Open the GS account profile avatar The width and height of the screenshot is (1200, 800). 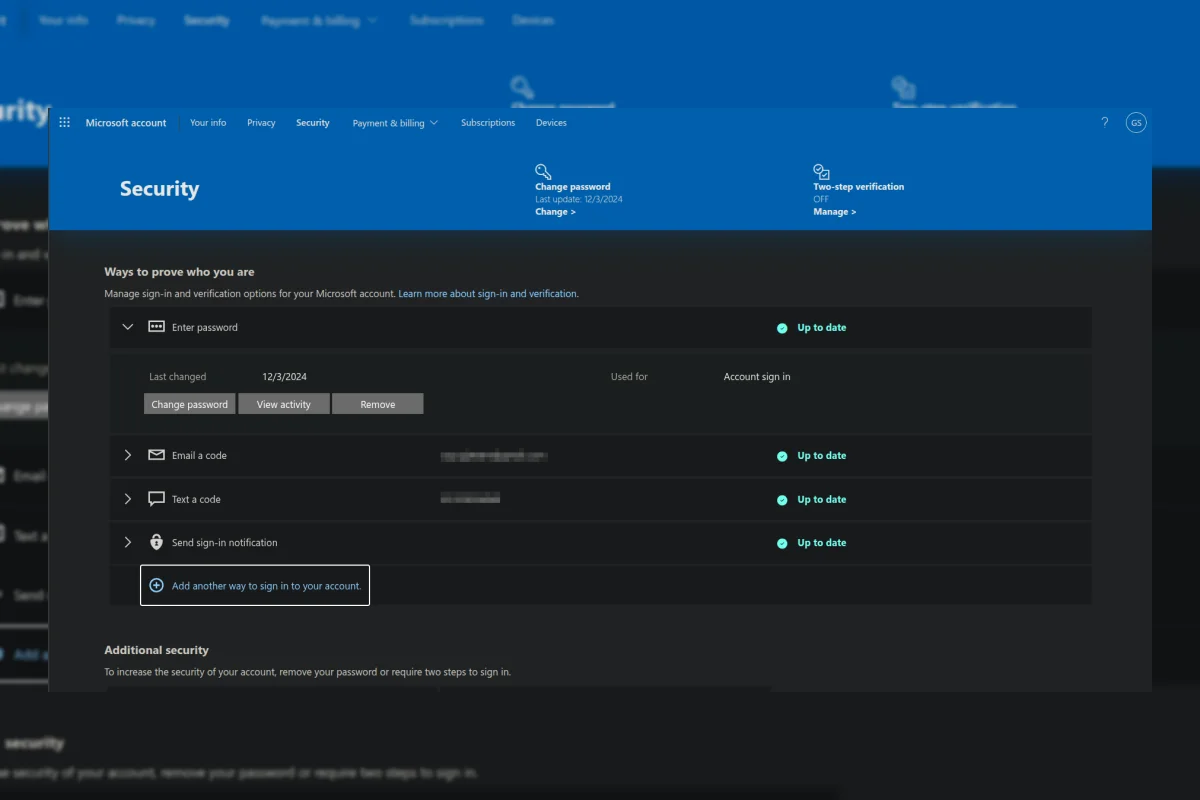pos(1136,123)
